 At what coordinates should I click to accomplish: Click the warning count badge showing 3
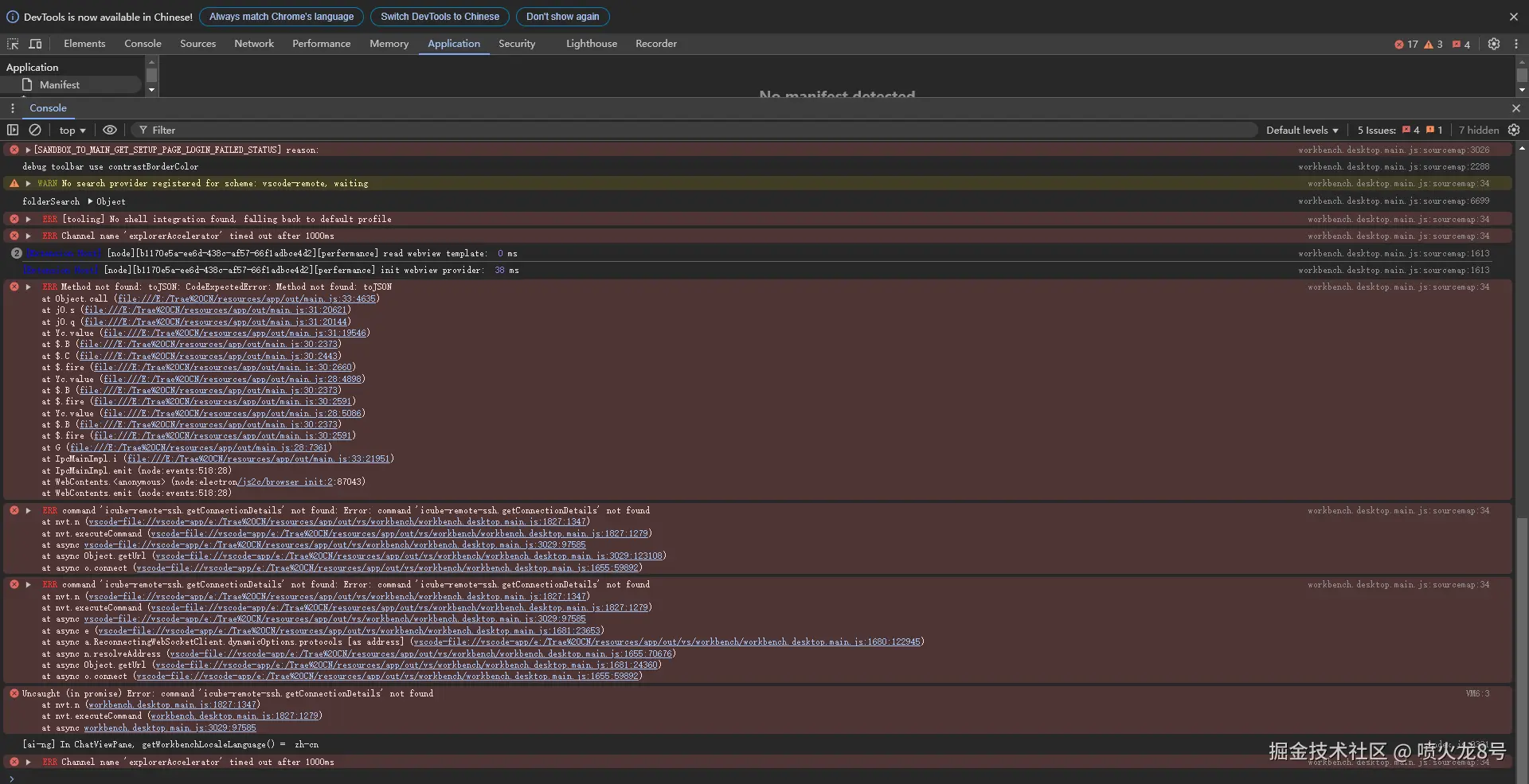[1433, 45]
